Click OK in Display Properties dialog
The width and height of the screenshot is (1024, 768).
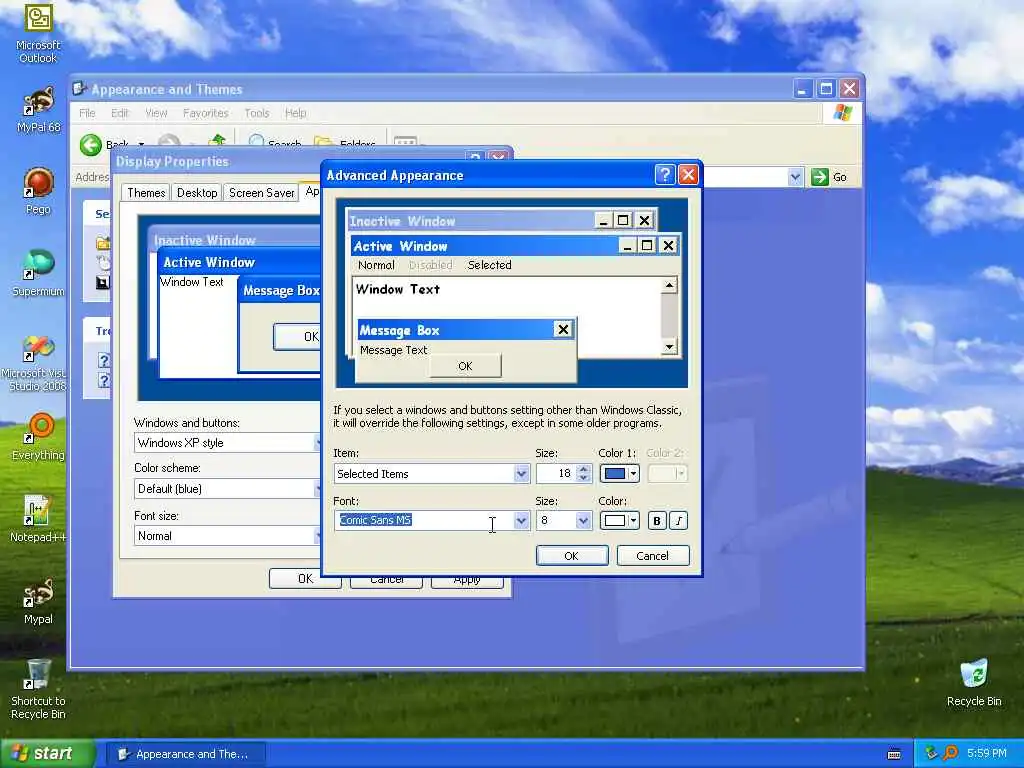pos(305,579)
